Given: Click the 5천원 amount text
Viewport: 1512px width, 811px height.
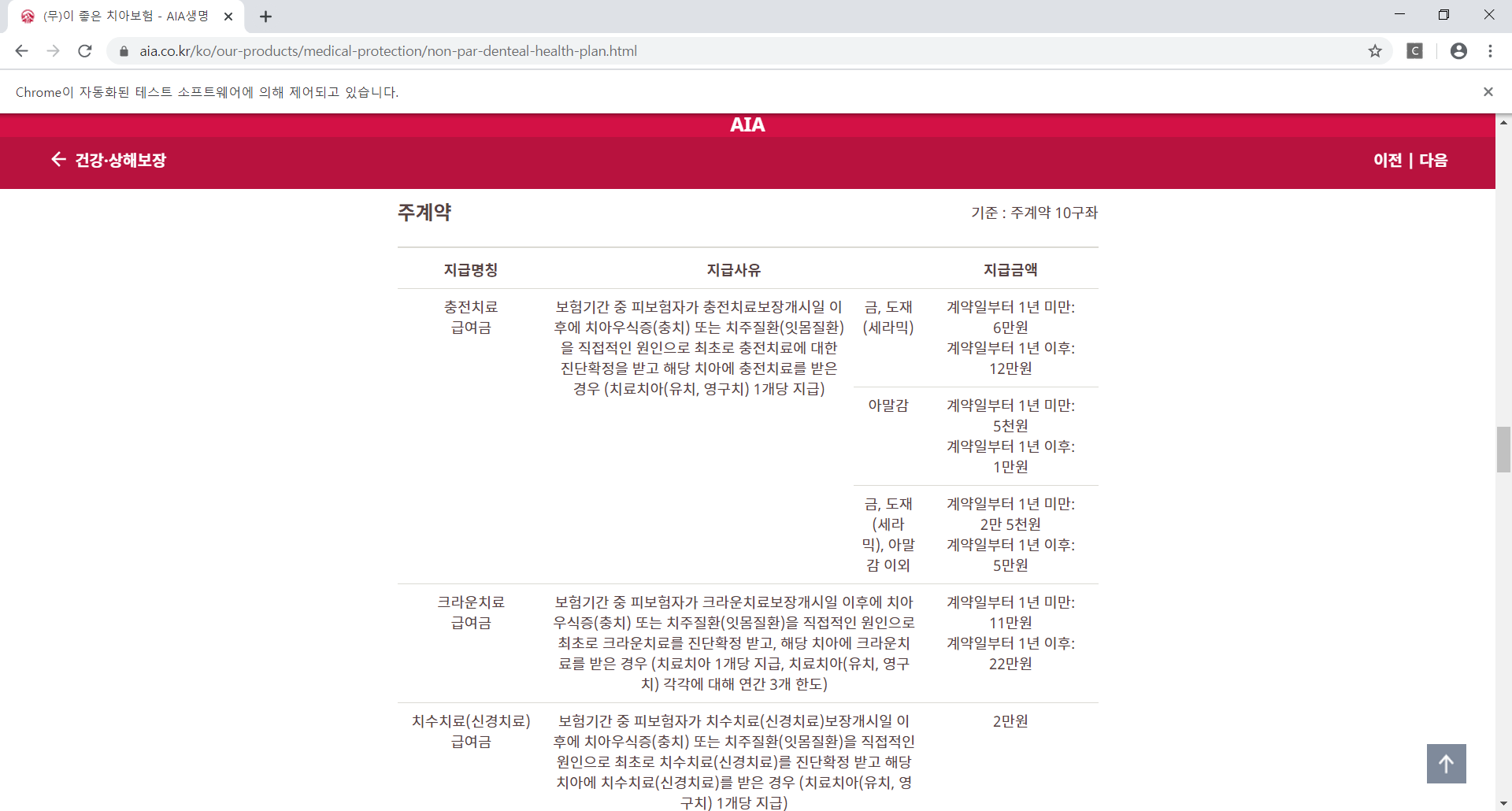Looking at the screenshot, I should [x=1010, y=426].
